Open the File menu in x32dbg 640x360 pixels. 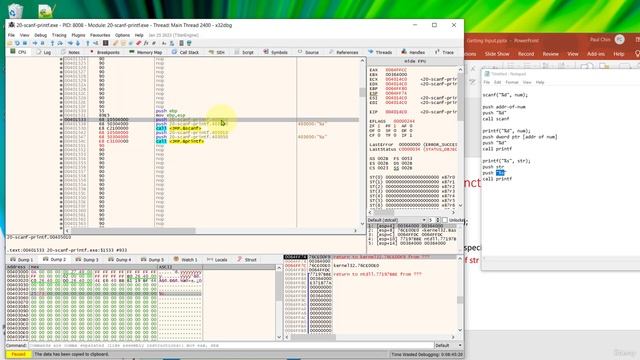click(x=11, y=35)
